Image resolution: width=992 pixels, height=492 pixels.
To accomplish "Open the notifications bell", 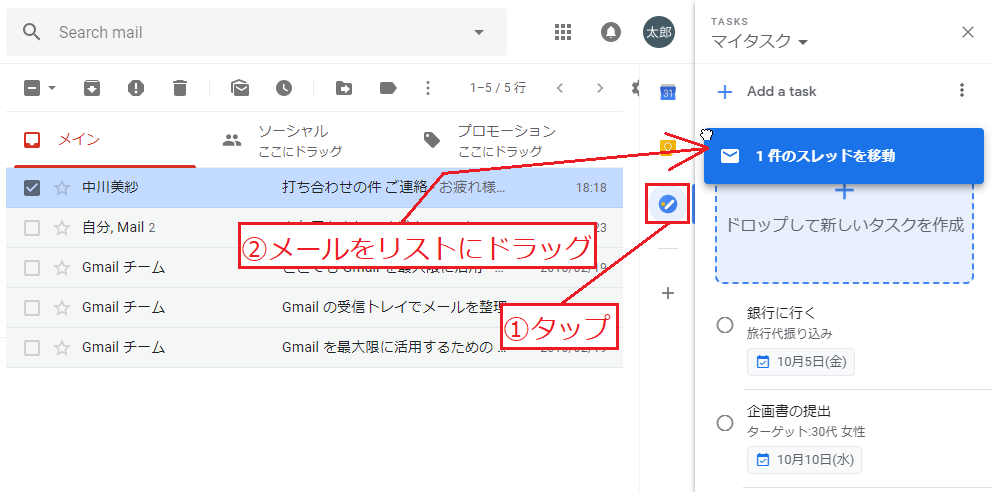I will click(611, 32).
